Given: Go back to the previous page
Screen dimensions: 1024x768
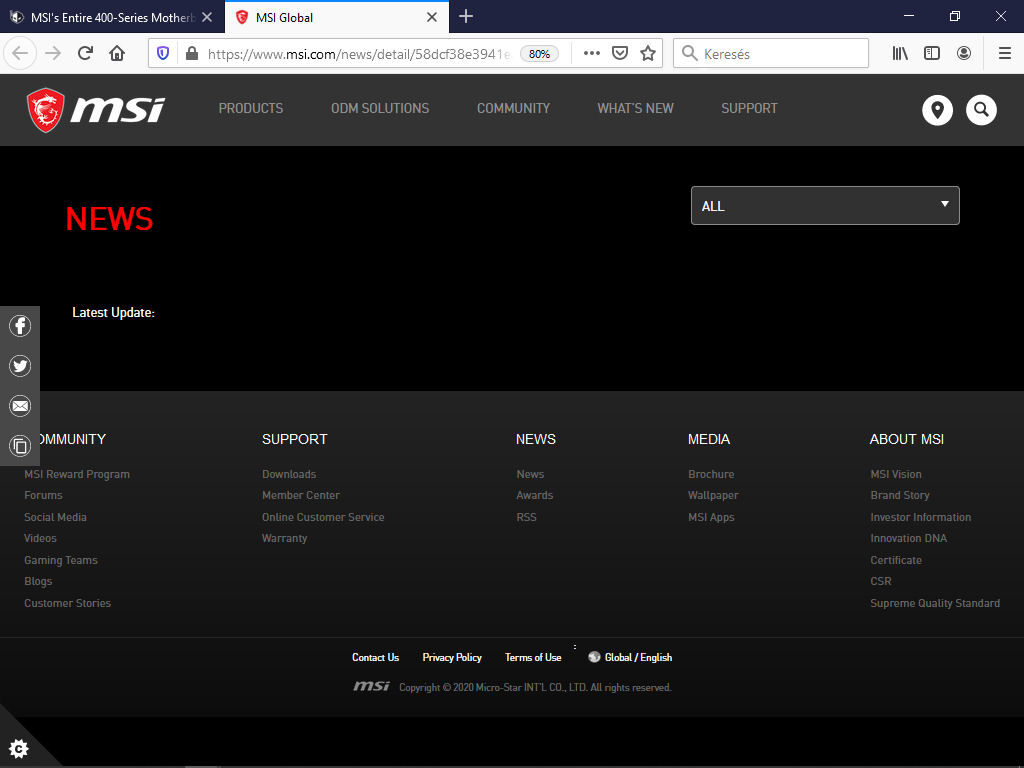Looking at the screenshot, I should point(20,53).
